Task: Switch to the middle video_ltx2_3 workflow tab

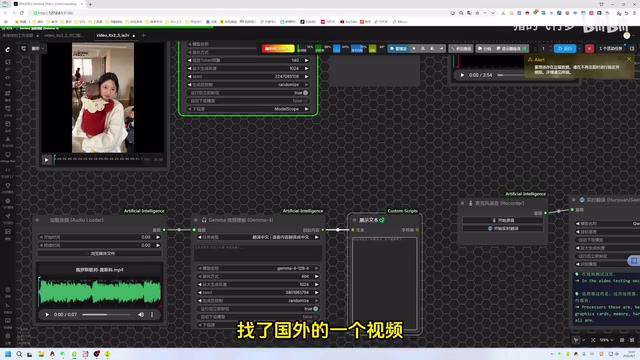Action: pos(63,36)
